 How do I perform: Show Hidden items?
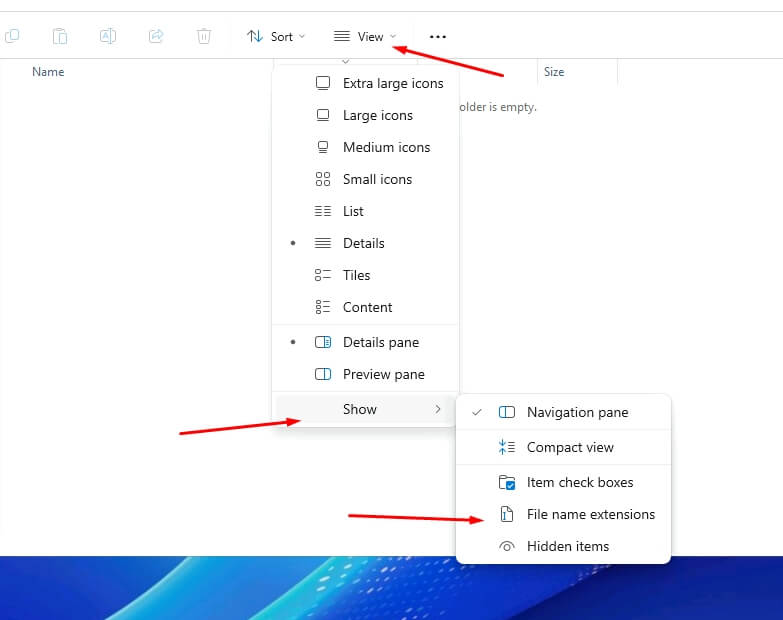[x=563, y=546]
